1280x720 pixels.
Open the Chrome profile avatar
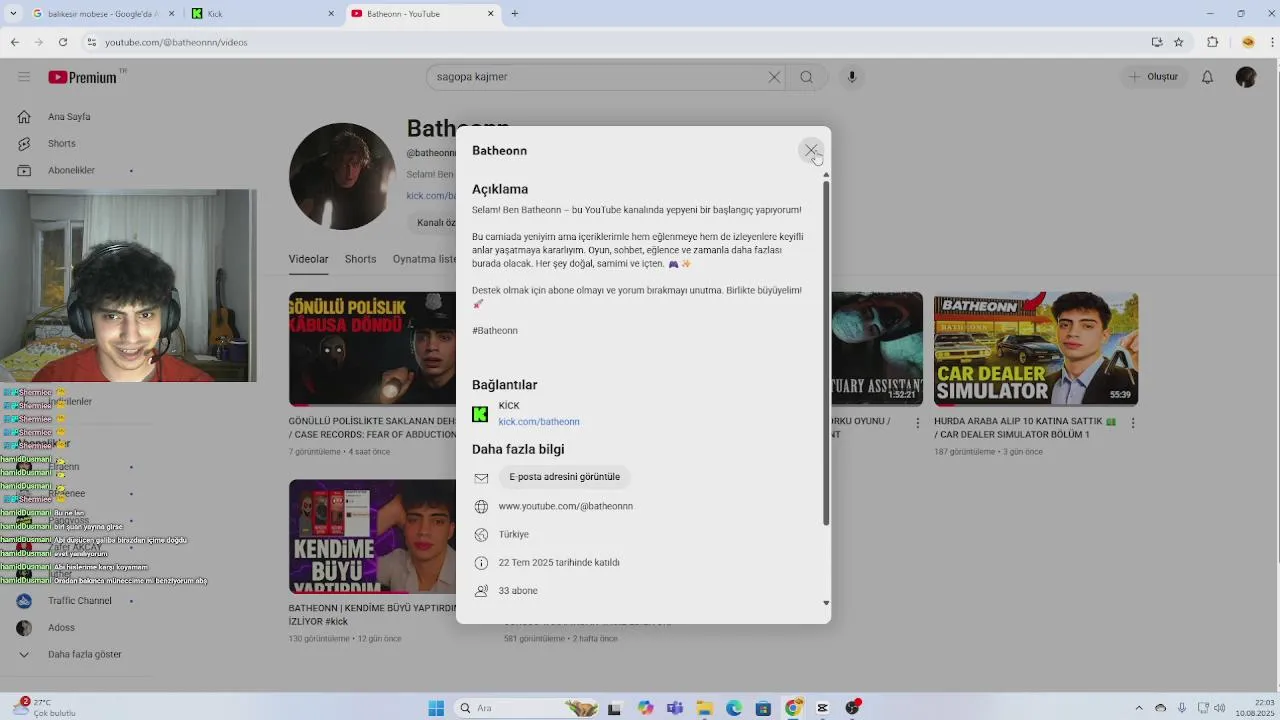[x=1248, y=42]
